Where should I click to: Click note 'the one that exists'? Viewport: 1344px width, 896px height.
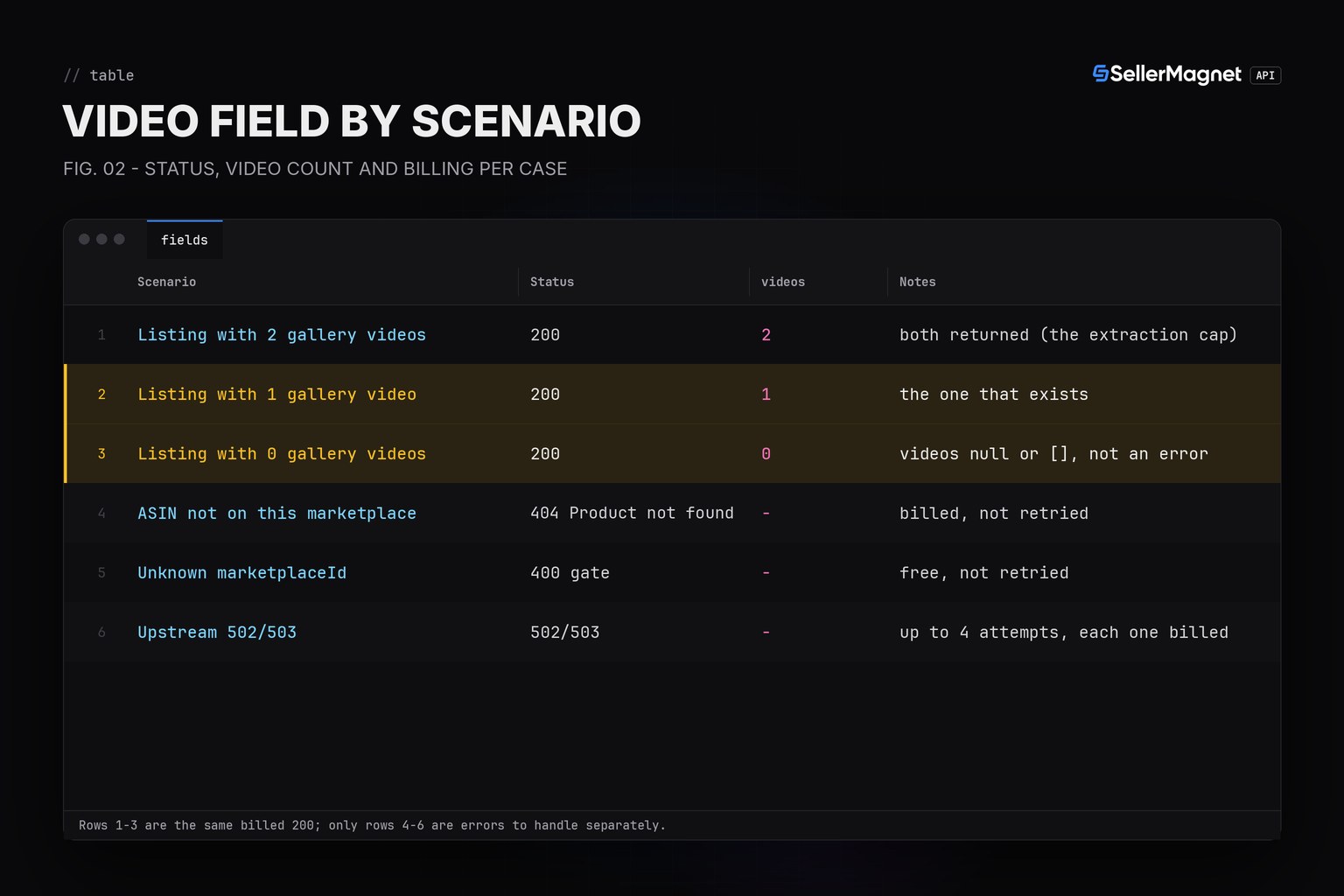tap(994, 395)
